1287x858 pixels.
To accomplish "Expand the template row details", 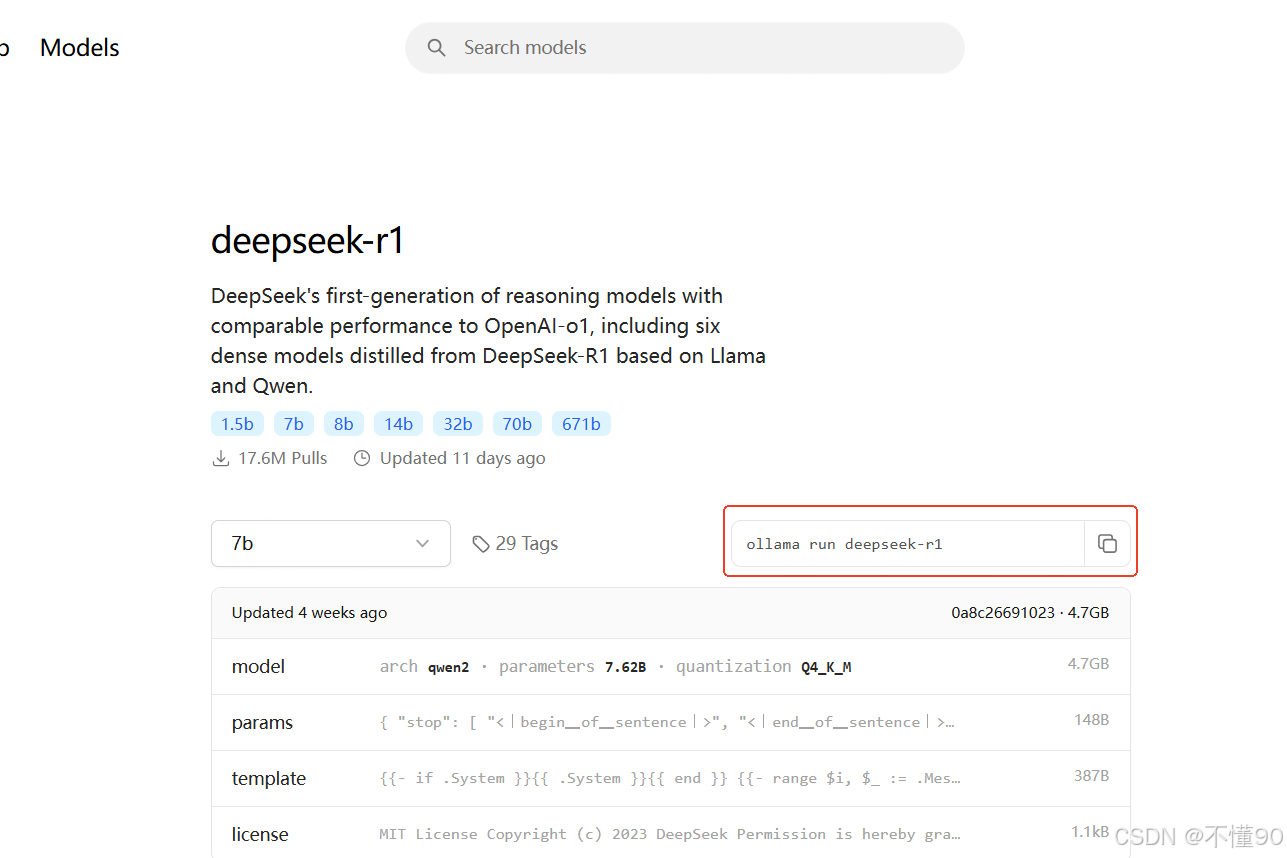I will point(268,778).
